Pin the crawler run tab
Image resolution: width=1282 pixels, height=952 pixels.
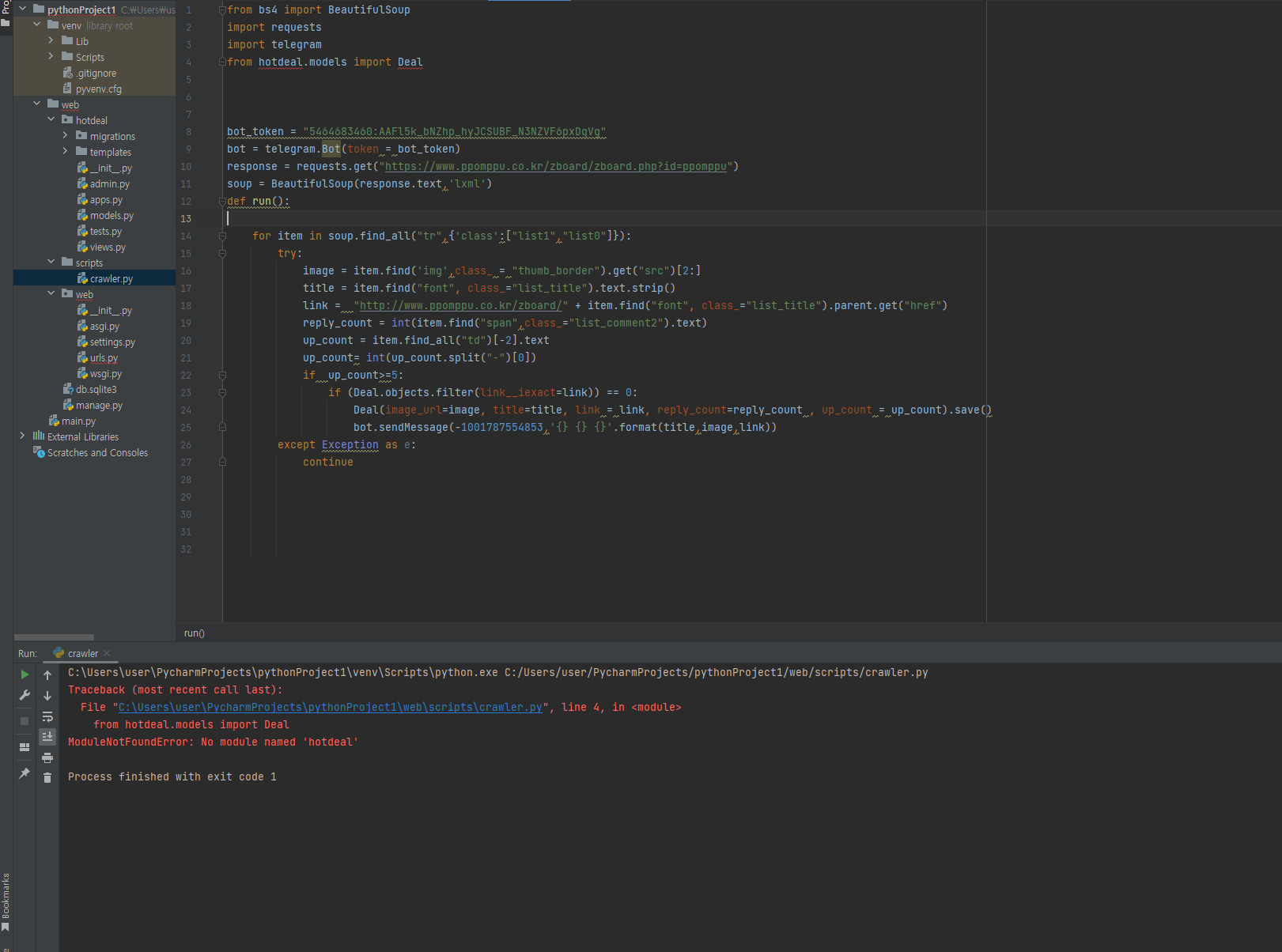click(x=25, y=773)
